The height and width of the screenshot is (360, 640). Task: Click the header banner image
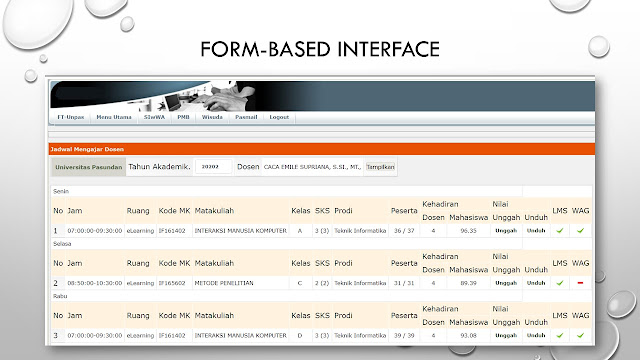point(322,96)
